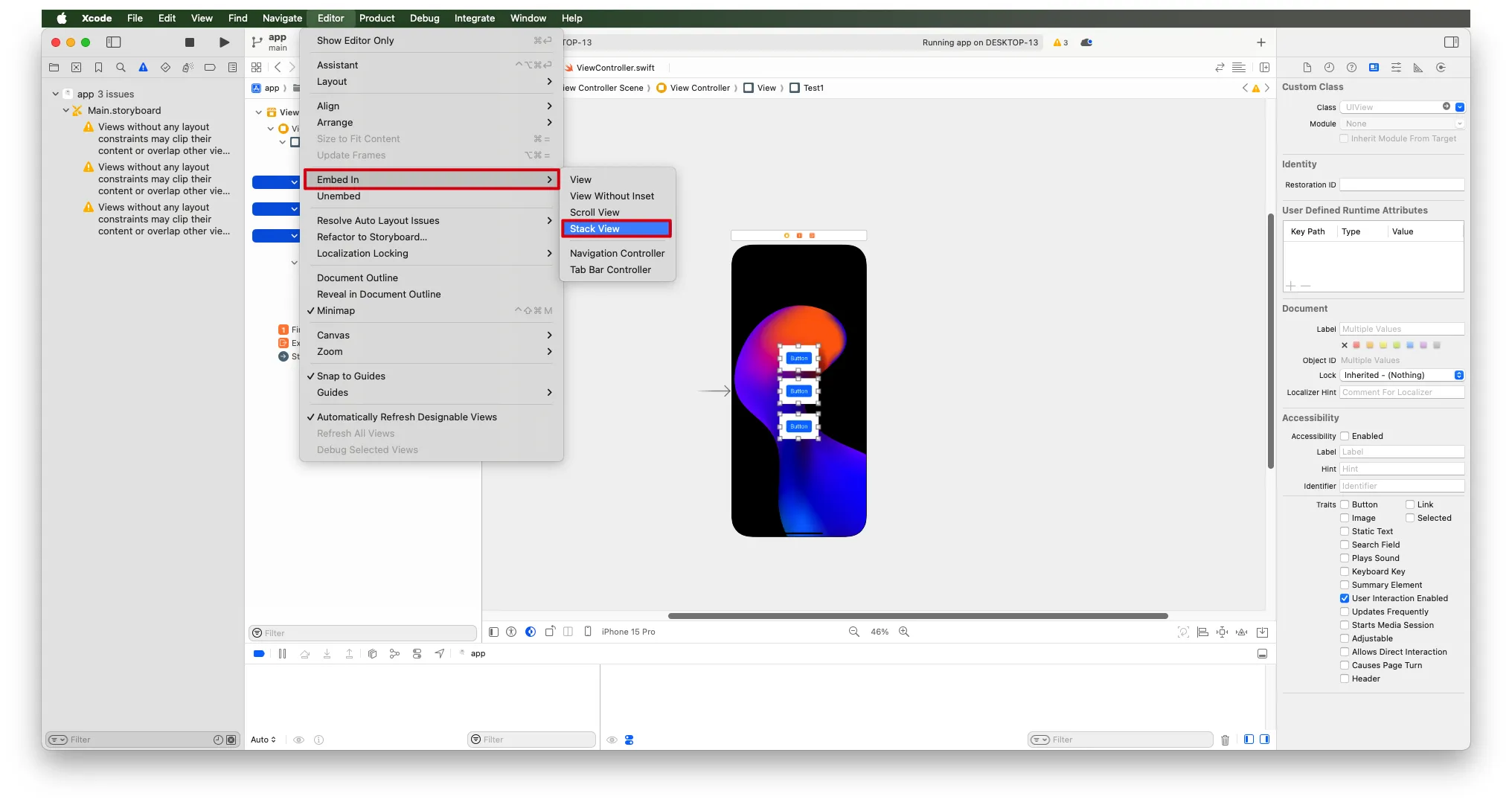Click iPhone 15 Pro device selector

point(627,632)
